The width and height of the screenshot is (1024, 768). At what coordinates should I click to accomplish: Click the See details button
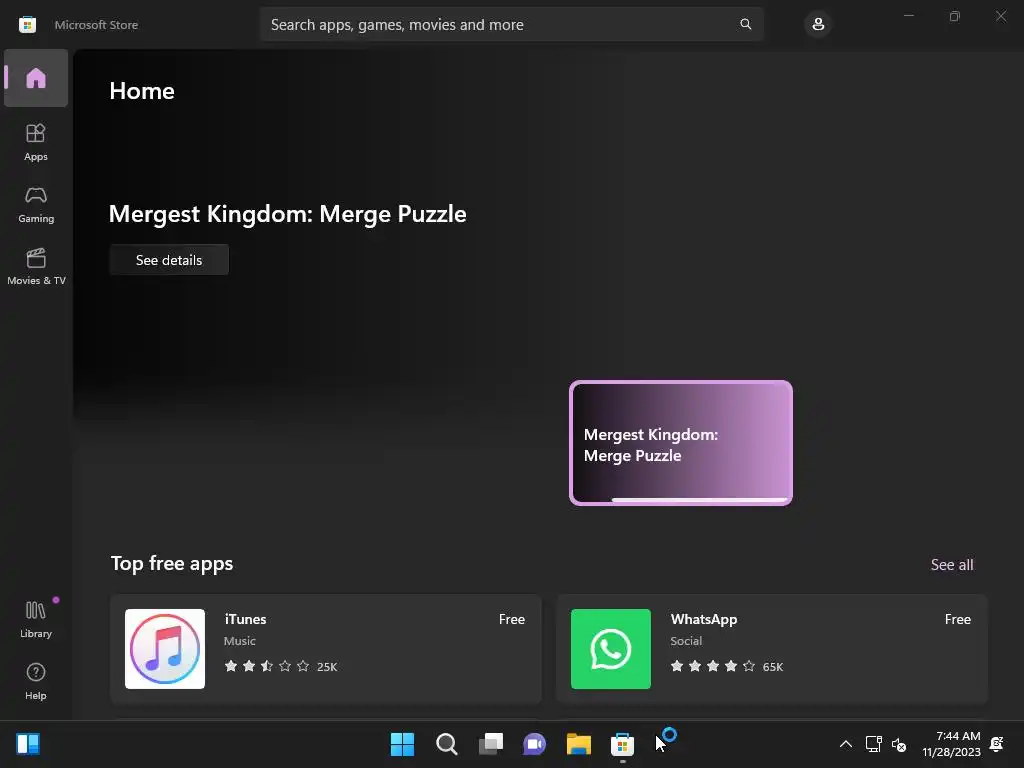point(169,260)
